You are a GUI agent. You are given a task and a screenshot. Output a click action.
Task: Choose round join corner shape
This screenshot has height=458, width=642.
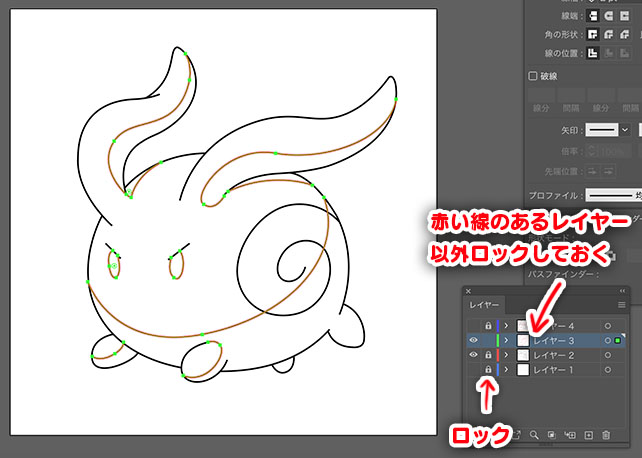(608, 34)
